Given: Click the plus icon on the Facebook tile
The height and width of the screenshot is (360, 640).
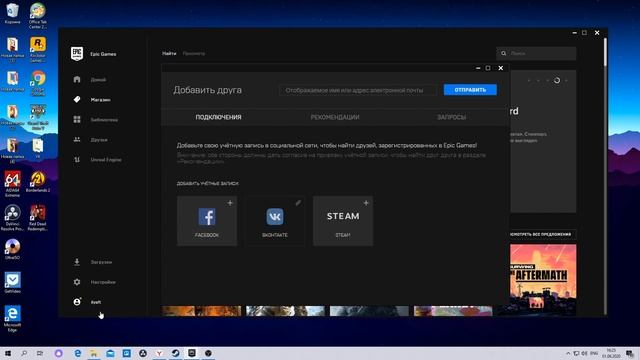Looking at the screenshot, I should coord(230,203).
